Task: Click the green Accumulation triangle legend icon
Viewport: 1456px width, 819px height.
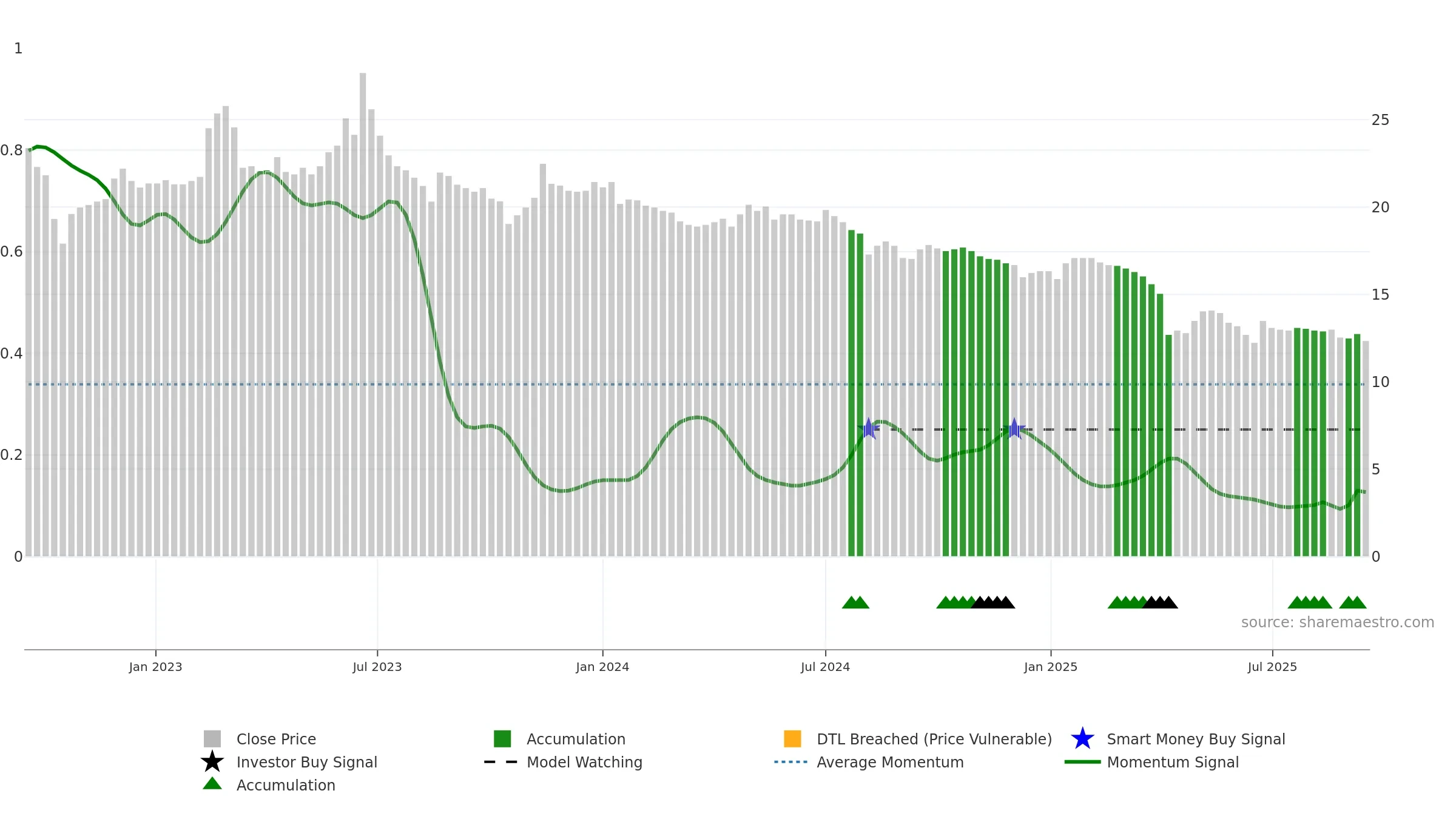Action: pyautogui.click(x=212, y=784)
